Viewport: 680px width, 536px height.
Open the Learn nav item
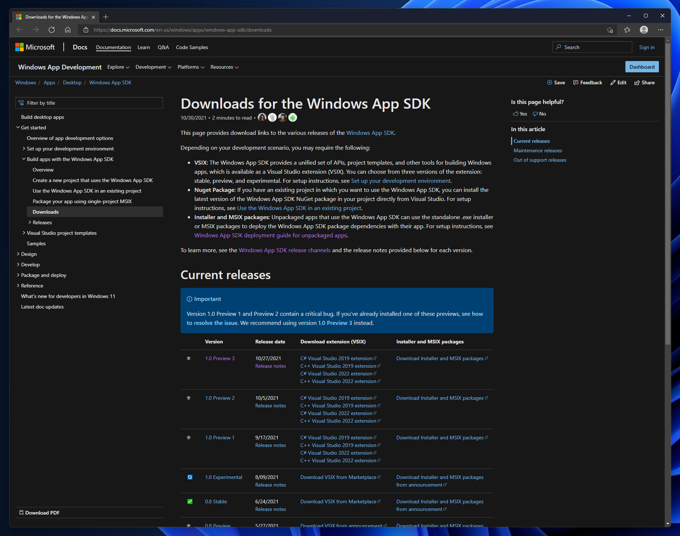(x=144, y=47)
